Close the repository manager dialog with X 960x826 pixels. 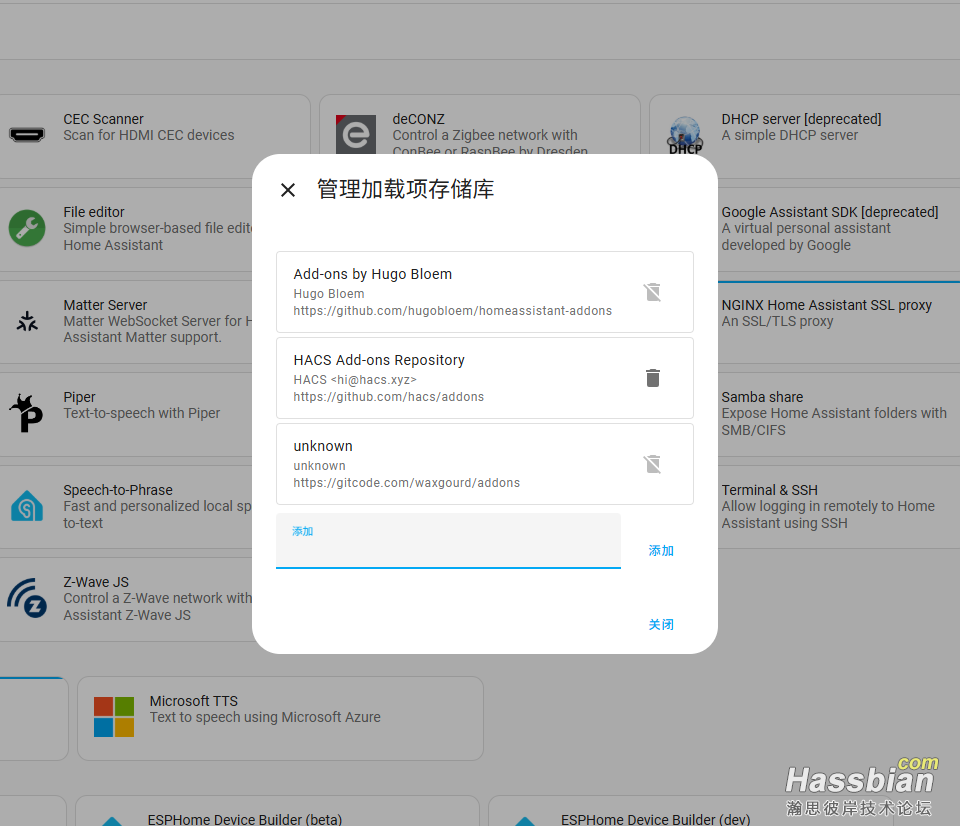[x=288, y=190]
